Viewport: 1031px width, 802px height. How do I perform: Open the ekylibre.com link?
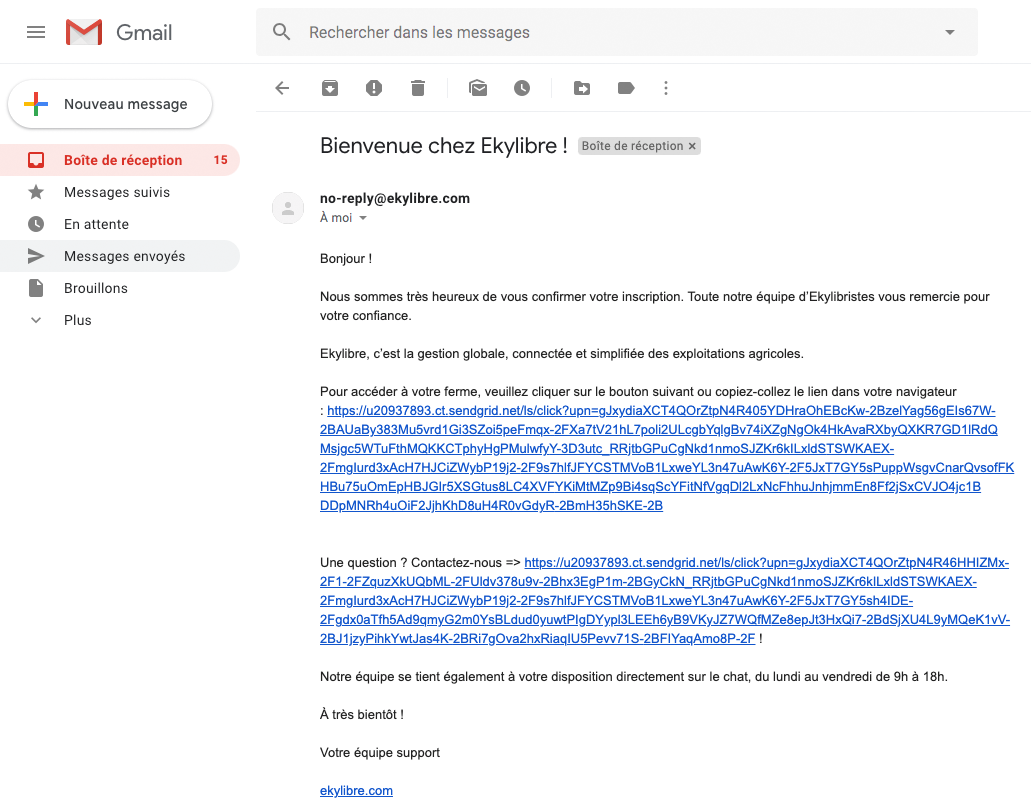click(x=356, y=791)
